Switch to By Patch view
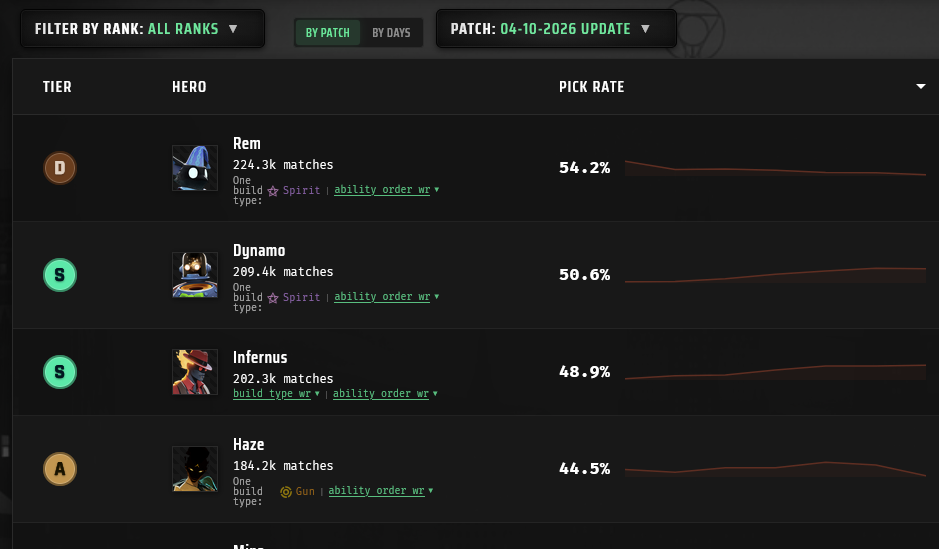Image resolution: width=939 pixels, height=549 pixels. point(328,32)
